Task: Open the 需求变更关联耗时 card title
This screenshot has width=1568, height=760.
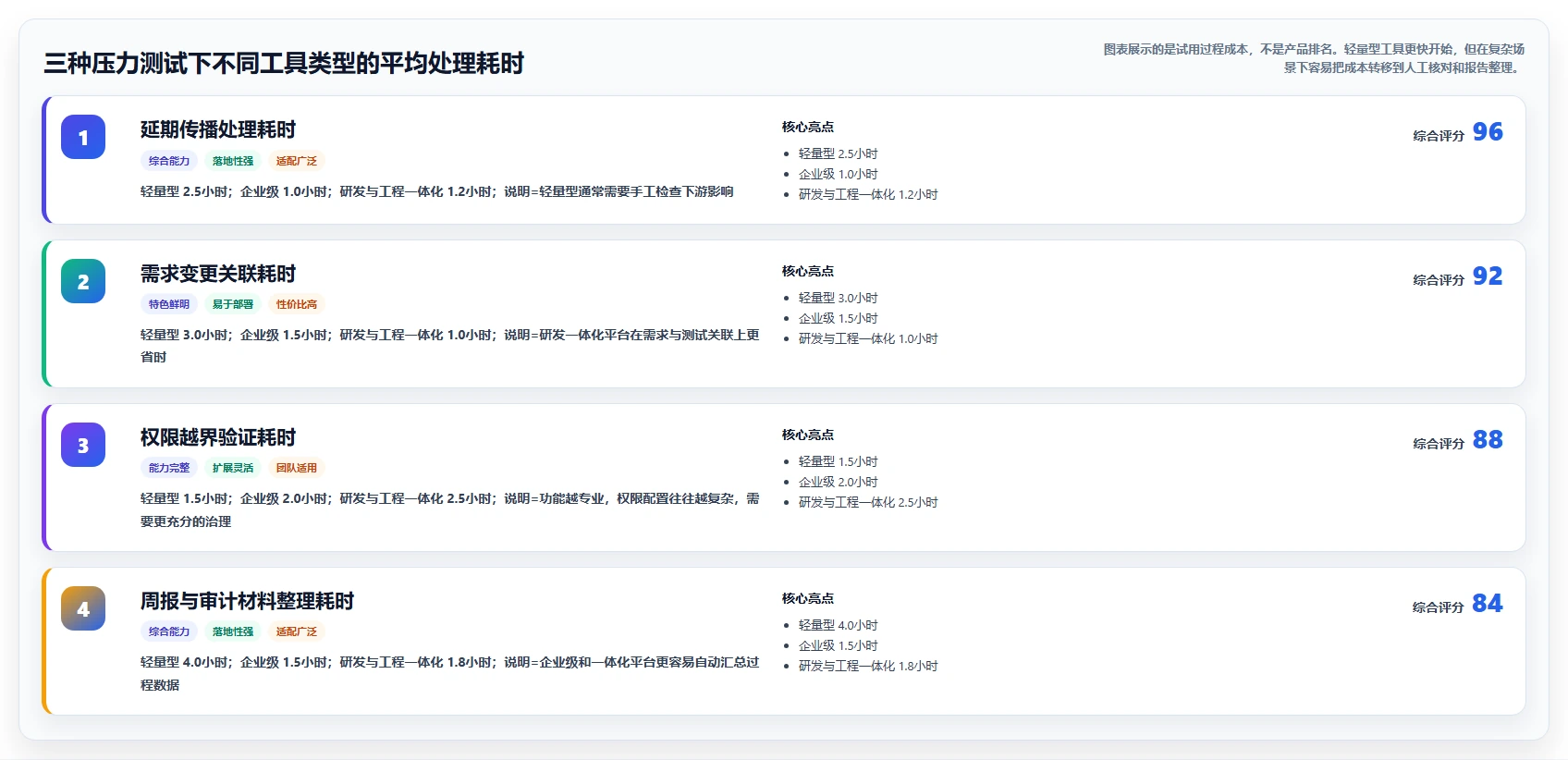Action: click(218, 274)
